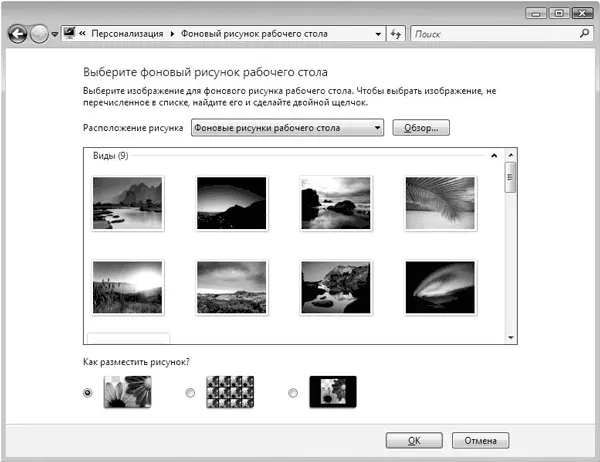
Task: Select the cloudy sky over hills wallpaper
Action: 232,287
